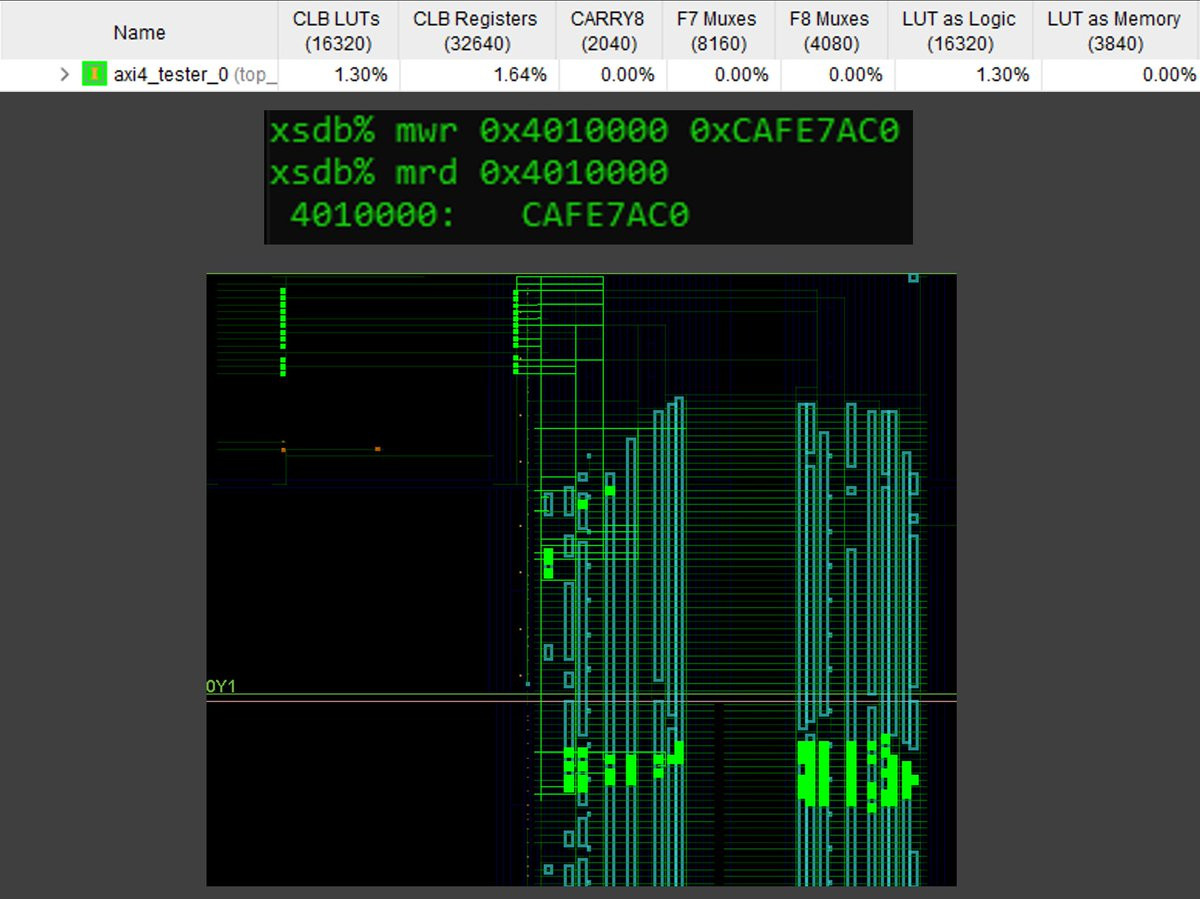
Task: Expand the axi4_tester_0 row
Action: (65, 75)
